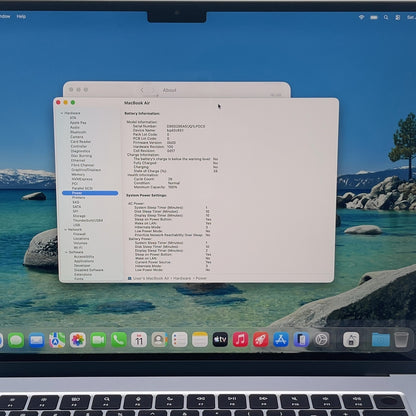
Task: Collapse the Hardware section in sidebar
Action: (62, 113)
